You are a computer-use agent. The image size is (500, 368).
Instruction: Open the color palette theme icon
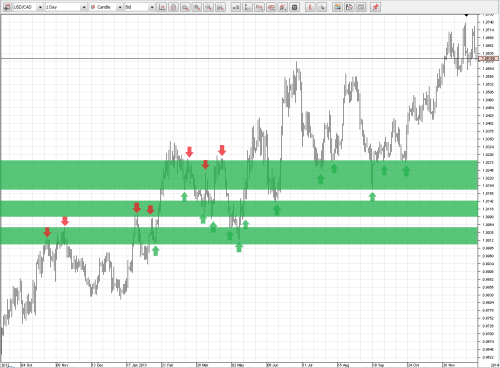click(337, 7)
